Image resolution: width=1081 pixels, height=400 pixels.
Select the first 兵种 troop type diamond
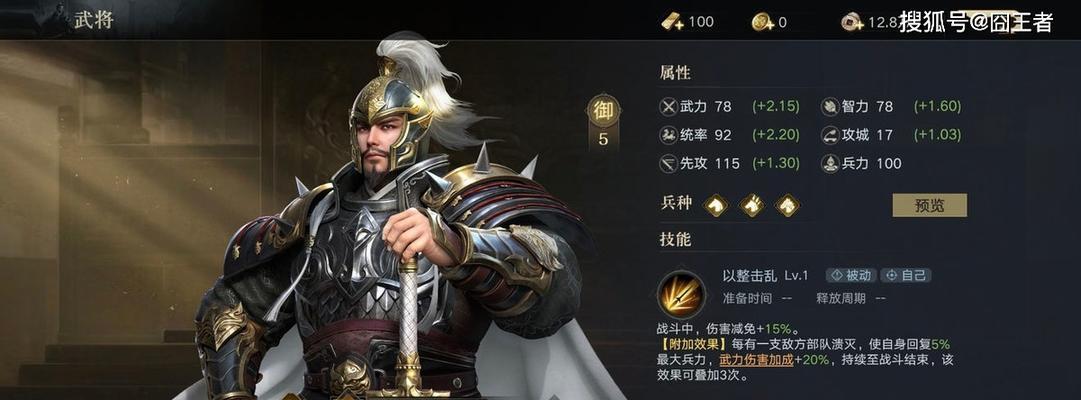click(715, 205)
